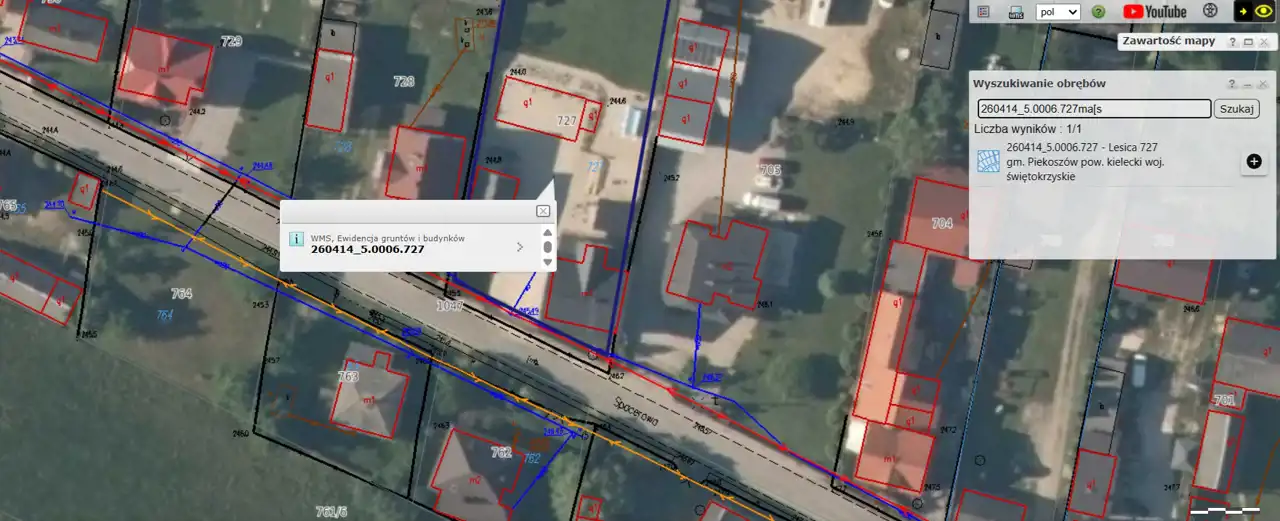
Task: Click the green help question mark icon
Action: click(1098, 11)
